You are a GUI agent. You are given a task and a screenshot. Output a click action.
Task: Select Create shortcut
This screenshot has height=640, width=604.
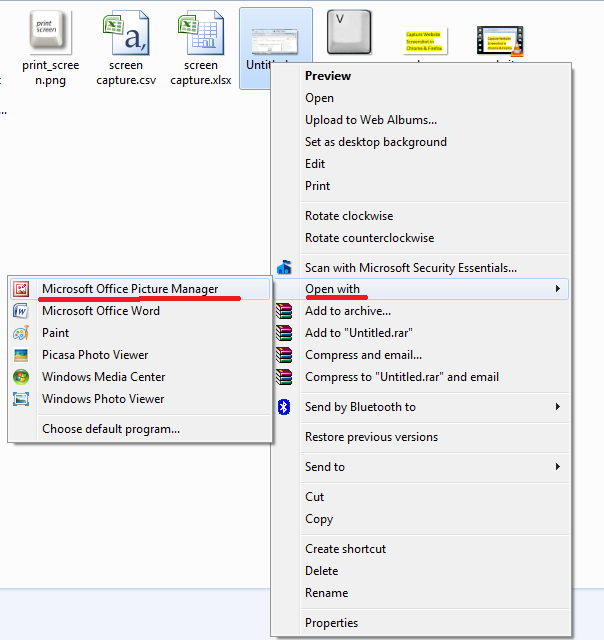point(422,549)
